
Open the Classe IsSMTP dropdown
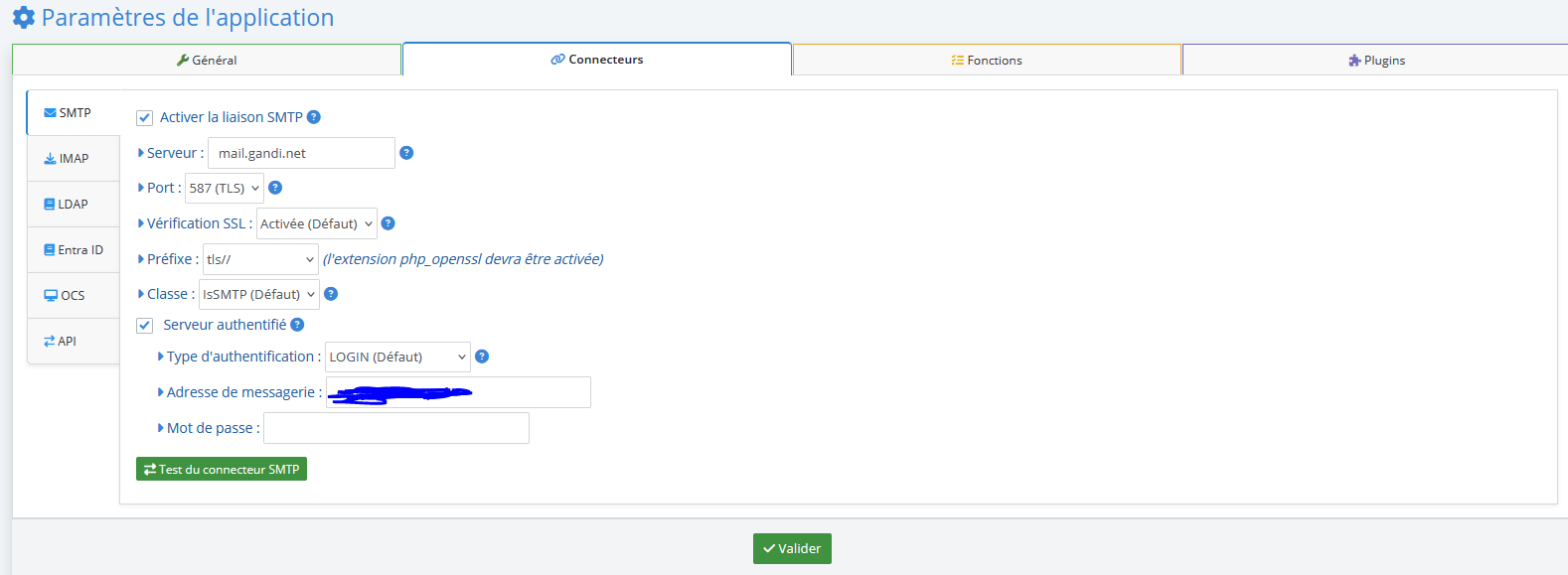click(x=258, y=294)
